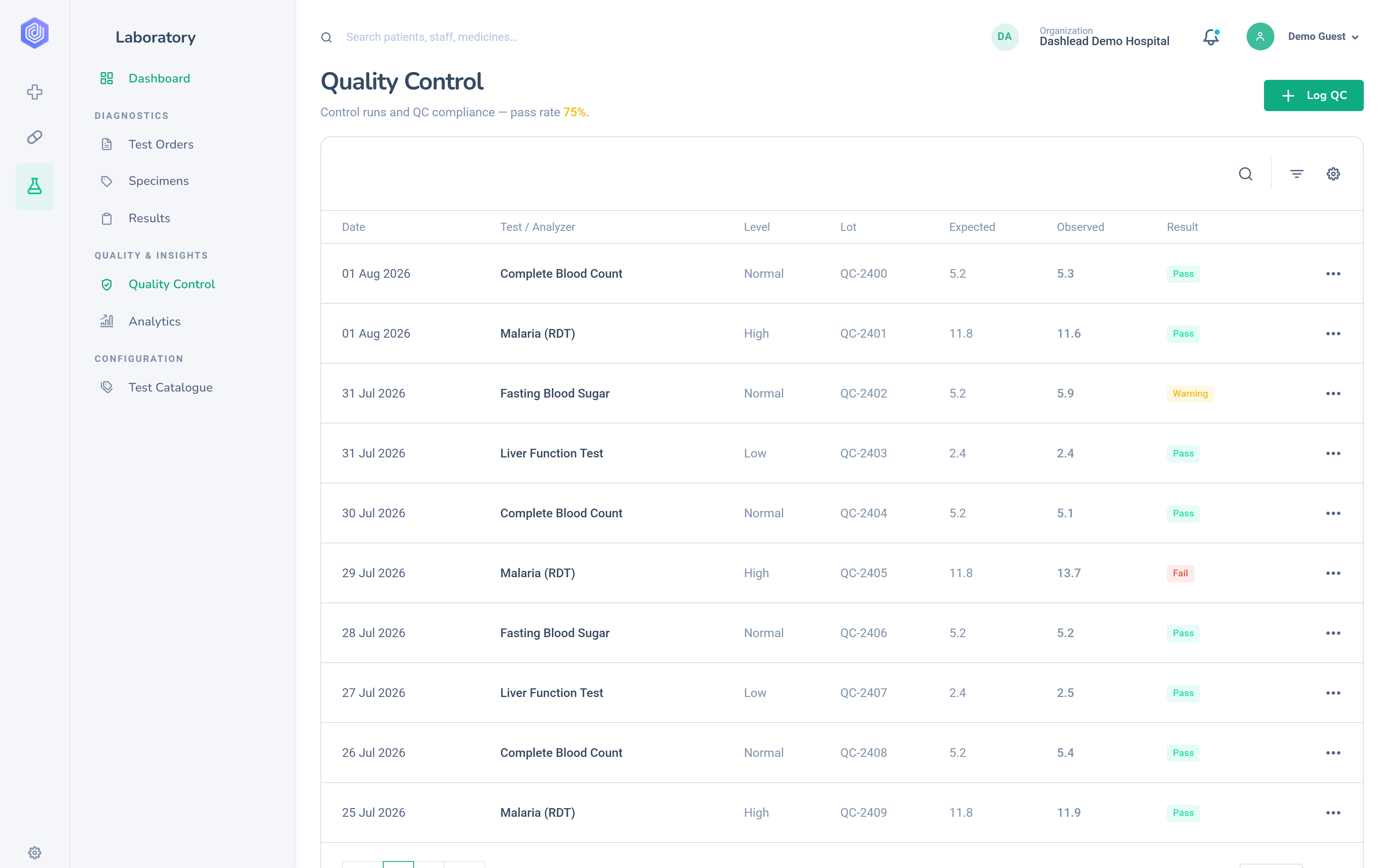The height and width of the screenshot is (868, 1389).
Task: Select the laboratory flask module icon
Action: pyautogui.click(x=34, y=186)
